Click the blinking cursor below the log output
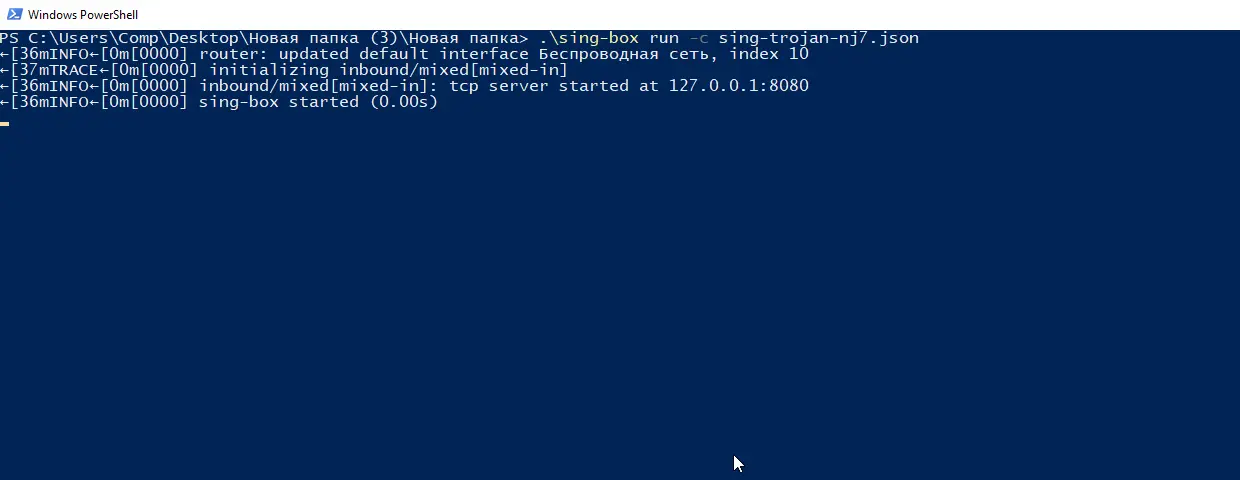 click(x=5, y=123)
